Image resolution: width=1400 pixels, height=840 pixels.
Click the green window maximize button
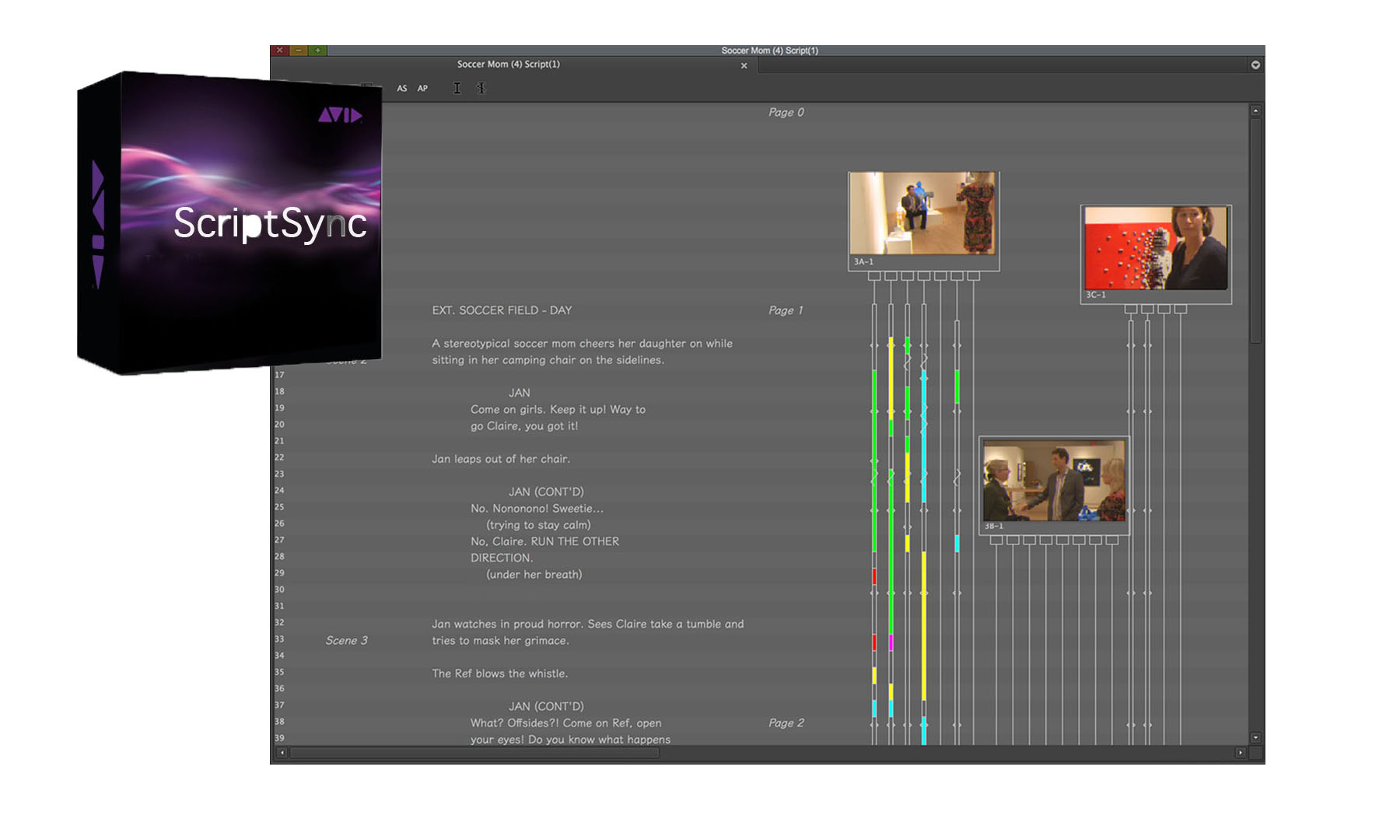click(317, 51)
